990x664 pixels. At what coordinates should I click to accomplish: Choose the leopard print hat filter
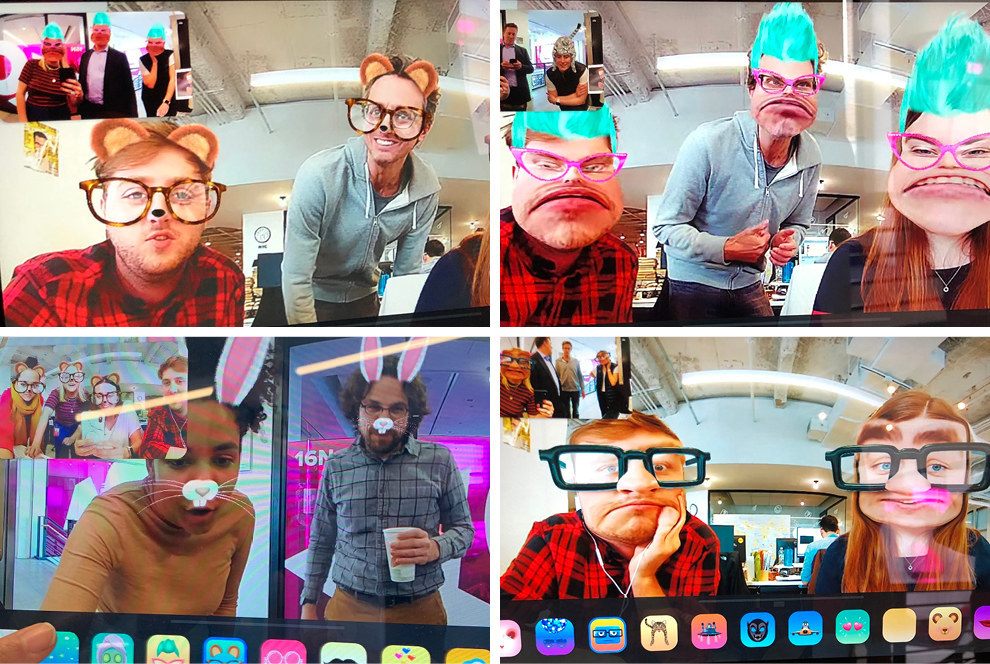[x=659, y=632]
